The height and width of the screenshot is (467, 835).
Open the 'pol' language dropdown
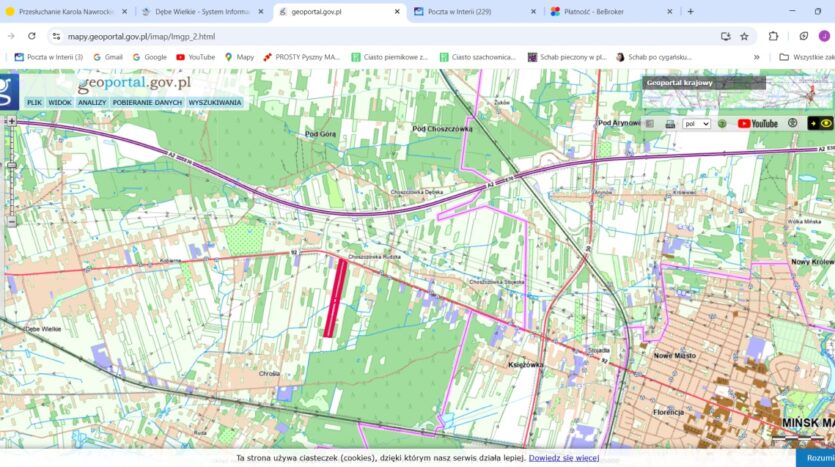point(696,124)
